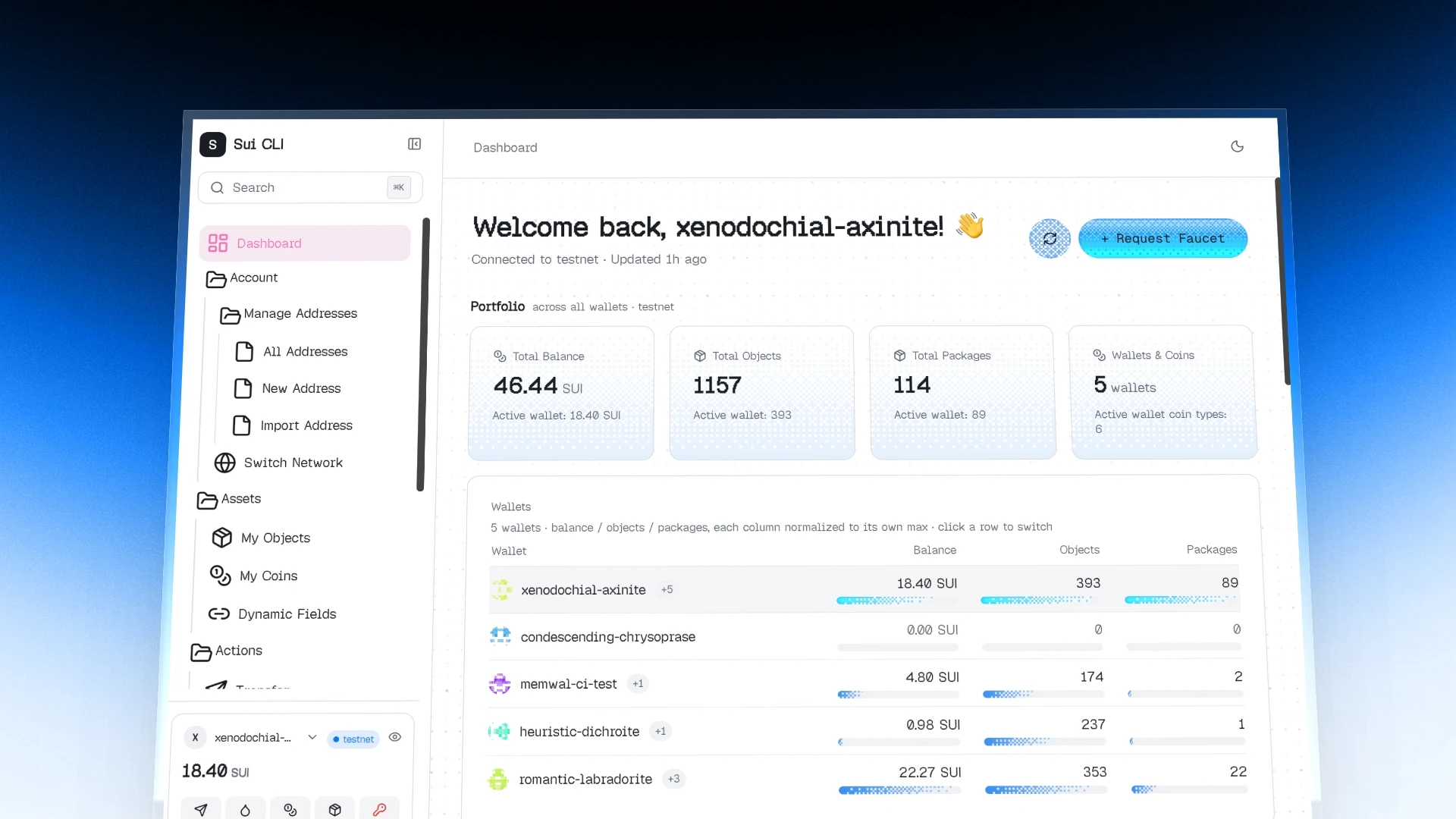
Task: Click the send paper-plane icon
Action: click(x=201, y=810)
